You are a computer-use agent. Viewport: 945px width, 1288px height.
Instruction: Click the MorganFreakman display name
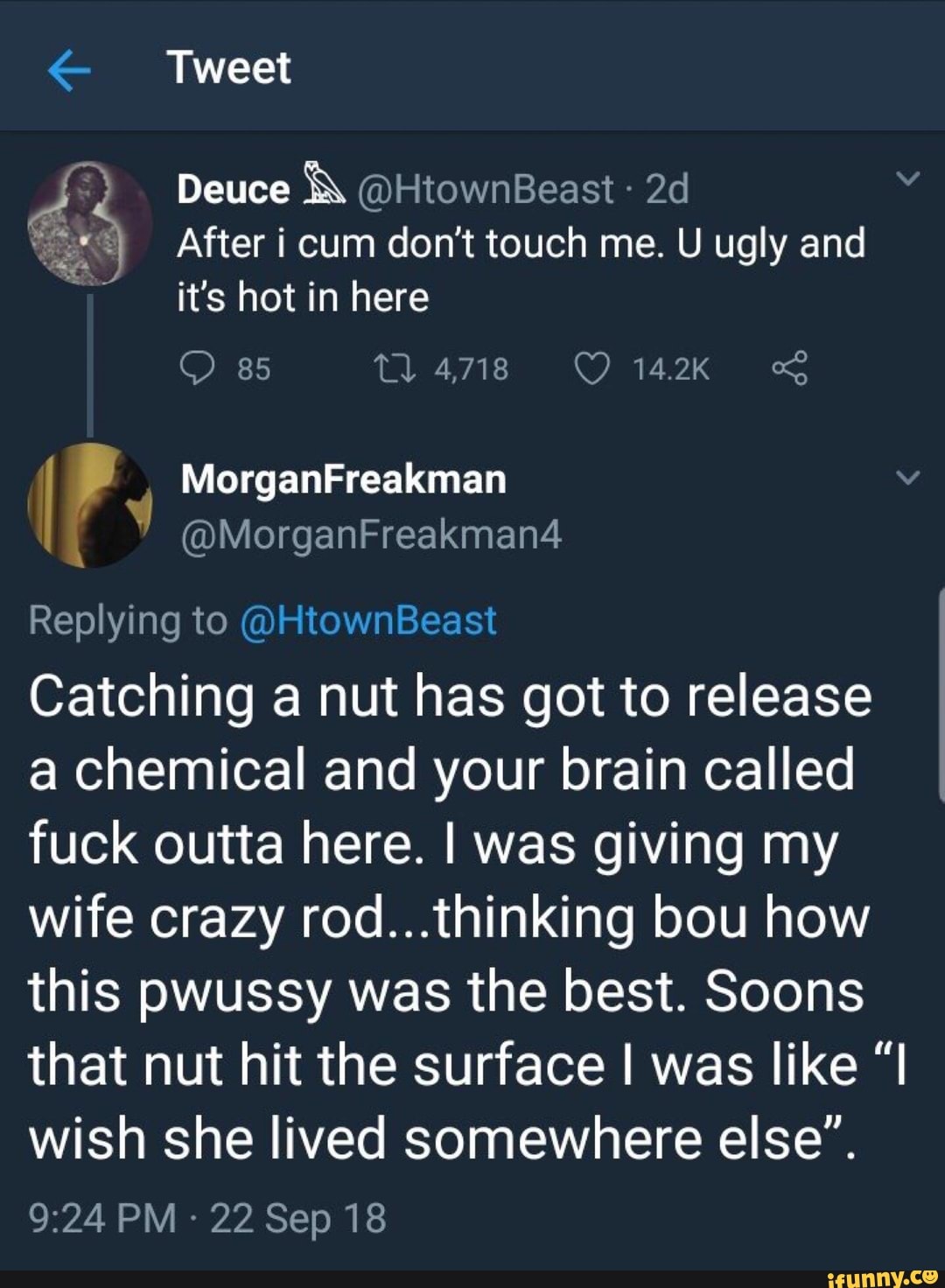click(343, 479)
